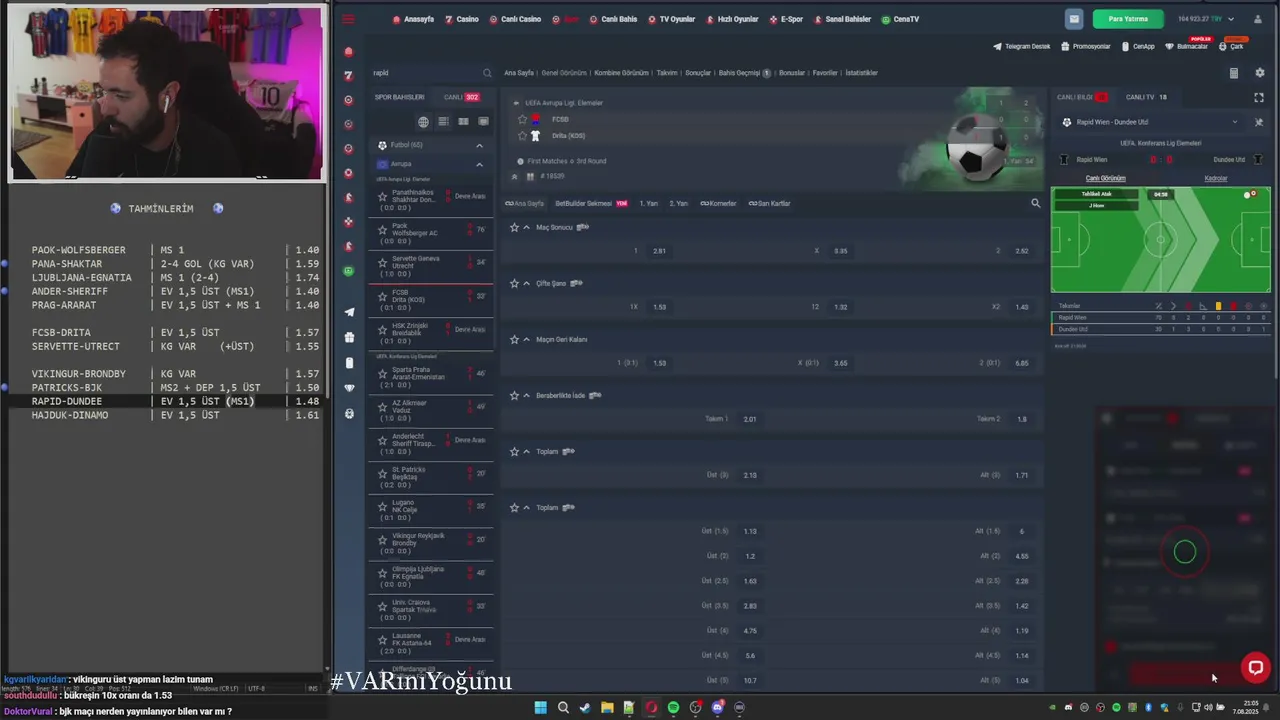
Task: Click the Telegram icon in left icon rail
Action: tap(348, 312)
